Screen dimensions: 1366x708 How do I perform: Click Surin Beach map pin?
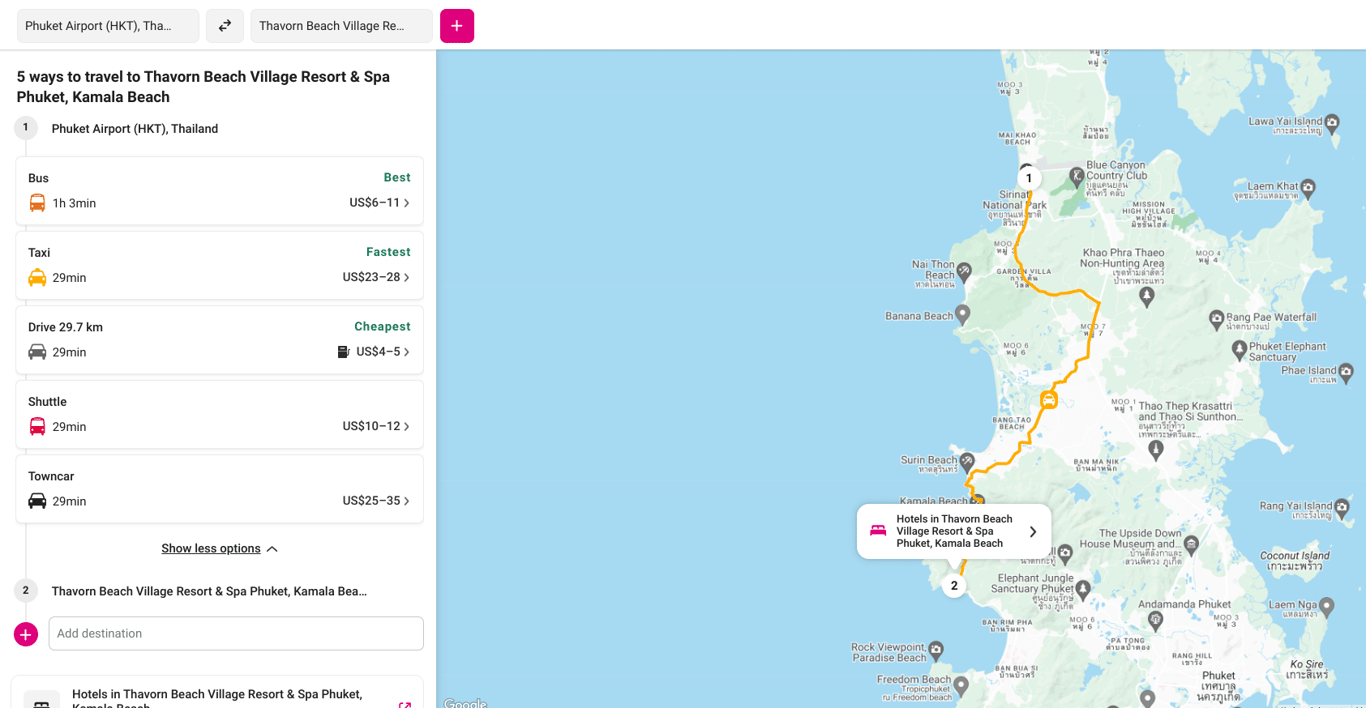pos(967,461)
